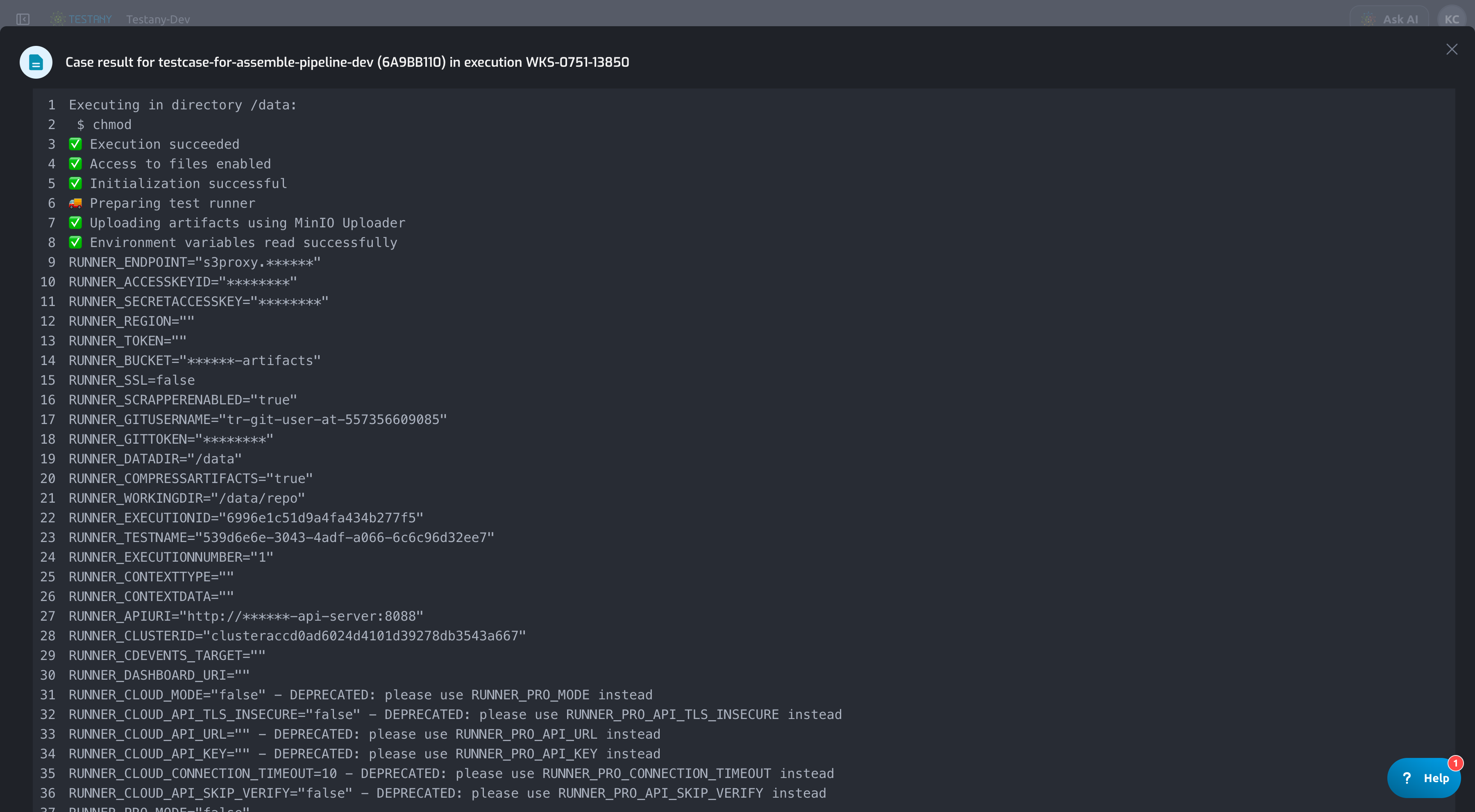Close the case result dialog
This screenshot has height=812, width=1475.
[1452, 49]
